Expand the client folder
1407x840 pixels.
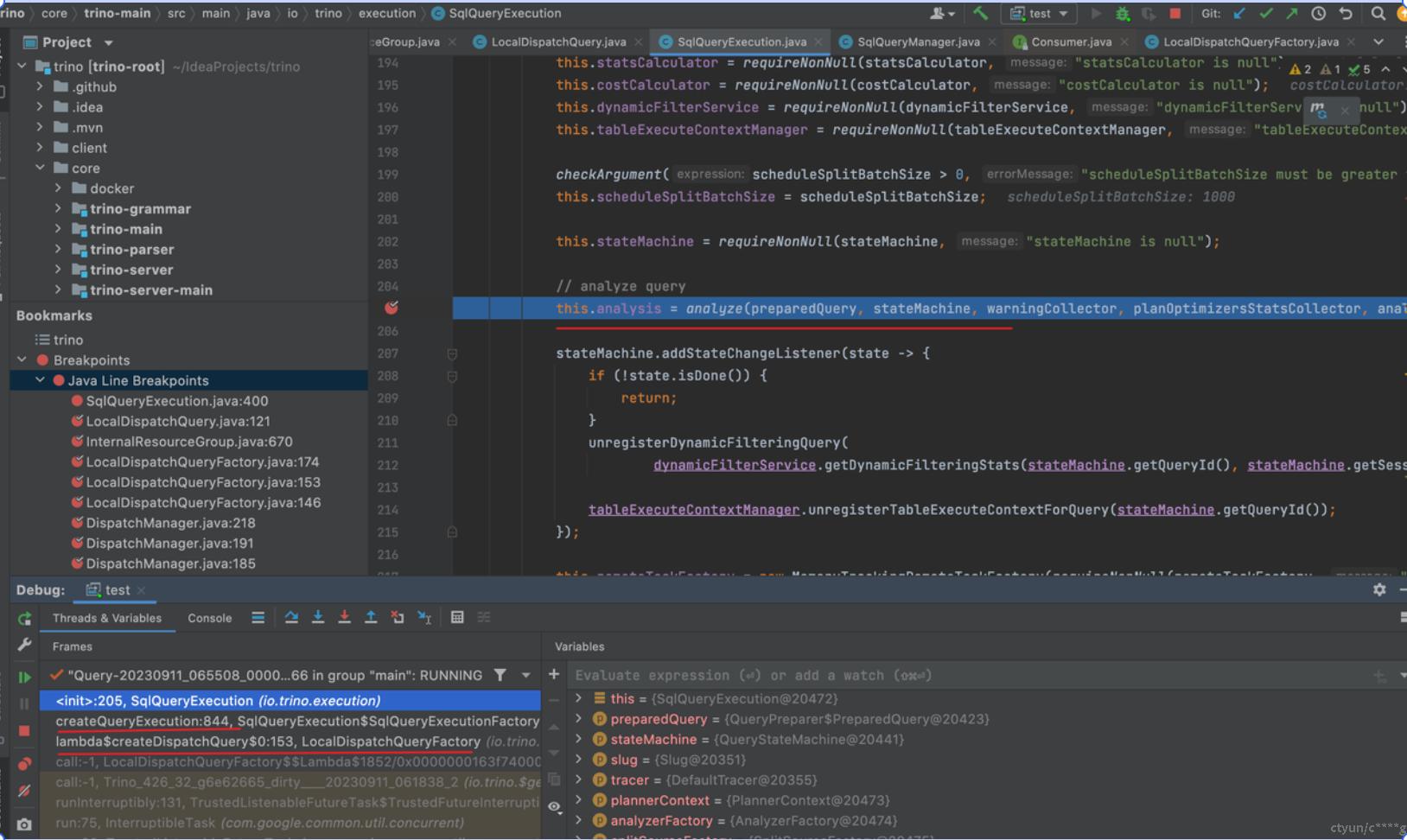point(40,148)
